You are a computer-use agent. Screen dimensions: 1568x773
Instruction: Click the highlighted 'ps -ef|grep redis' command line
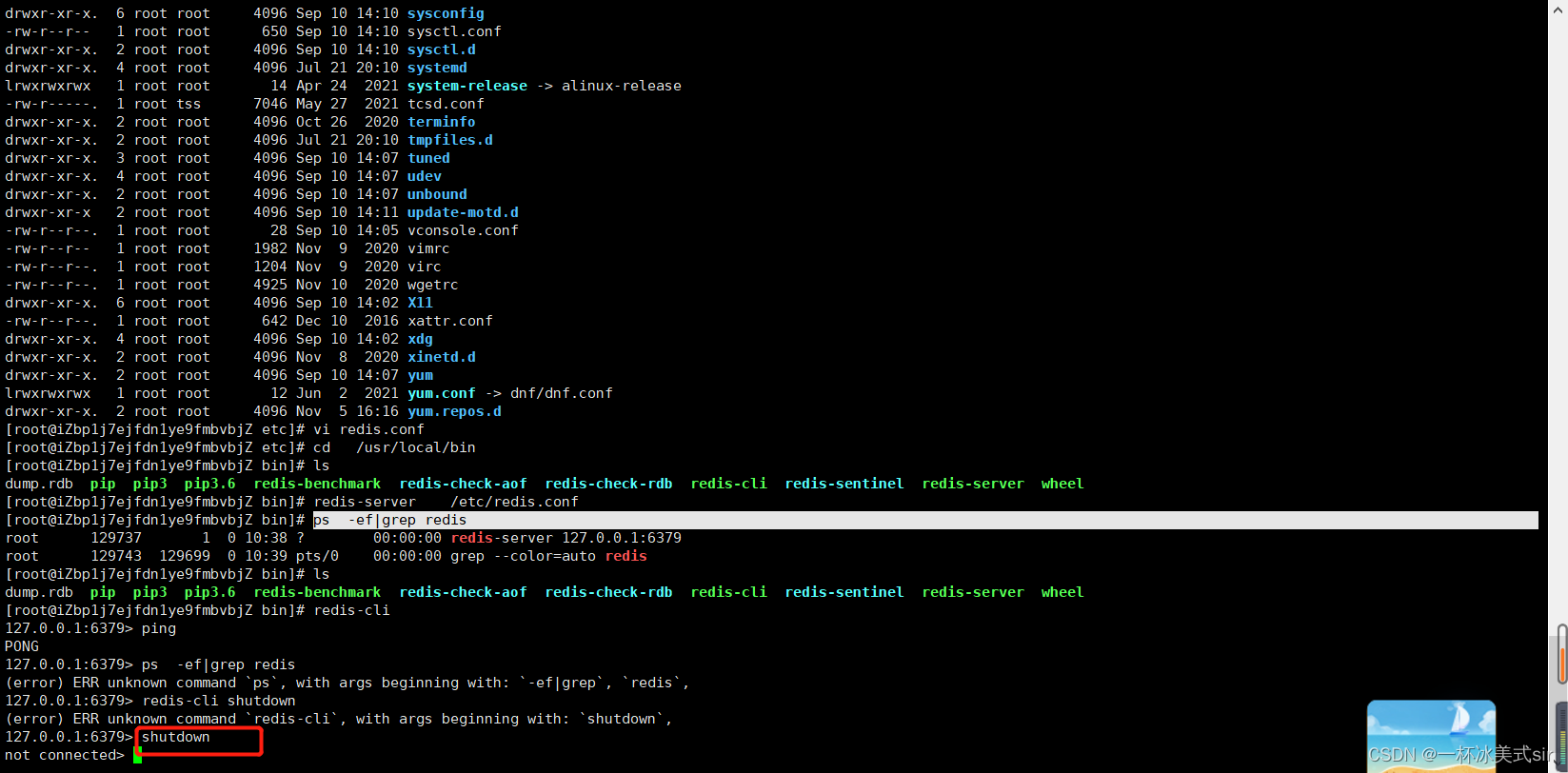[x=925, y=520]
